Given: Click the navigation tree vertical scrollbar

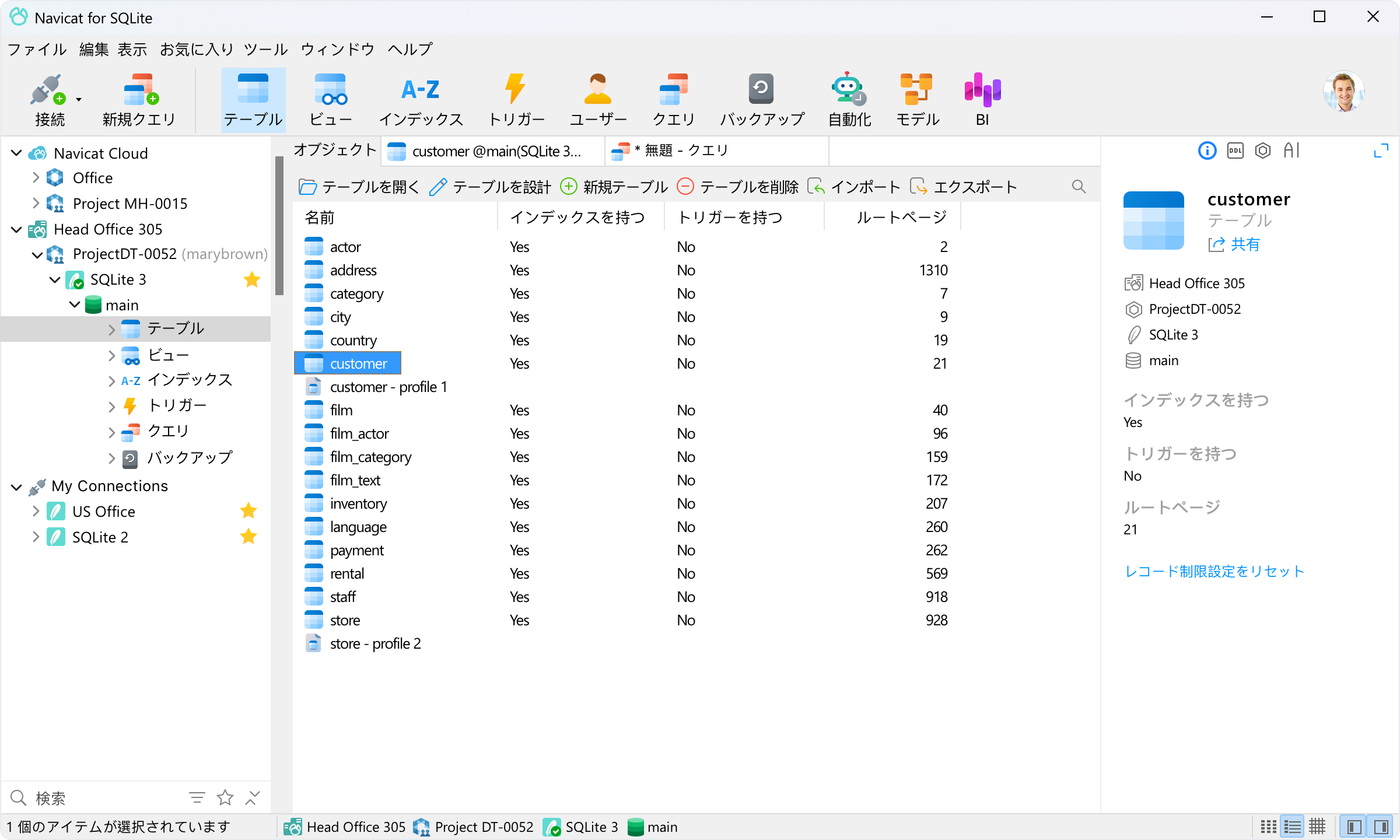Looking at the screenshot, I should click(x=279, y=226).
